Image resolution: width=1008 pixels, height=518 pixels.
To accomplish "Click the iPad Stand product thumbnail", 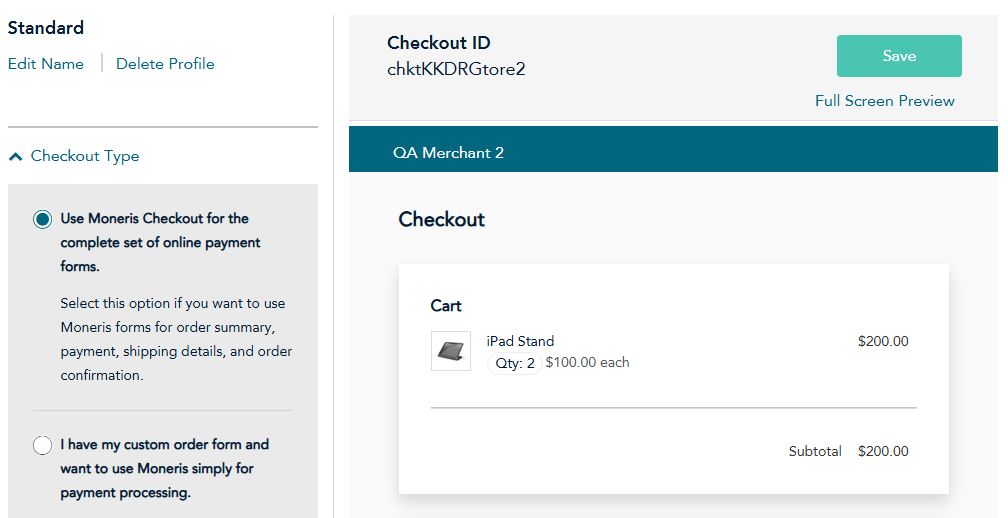I will pos(451,351).
